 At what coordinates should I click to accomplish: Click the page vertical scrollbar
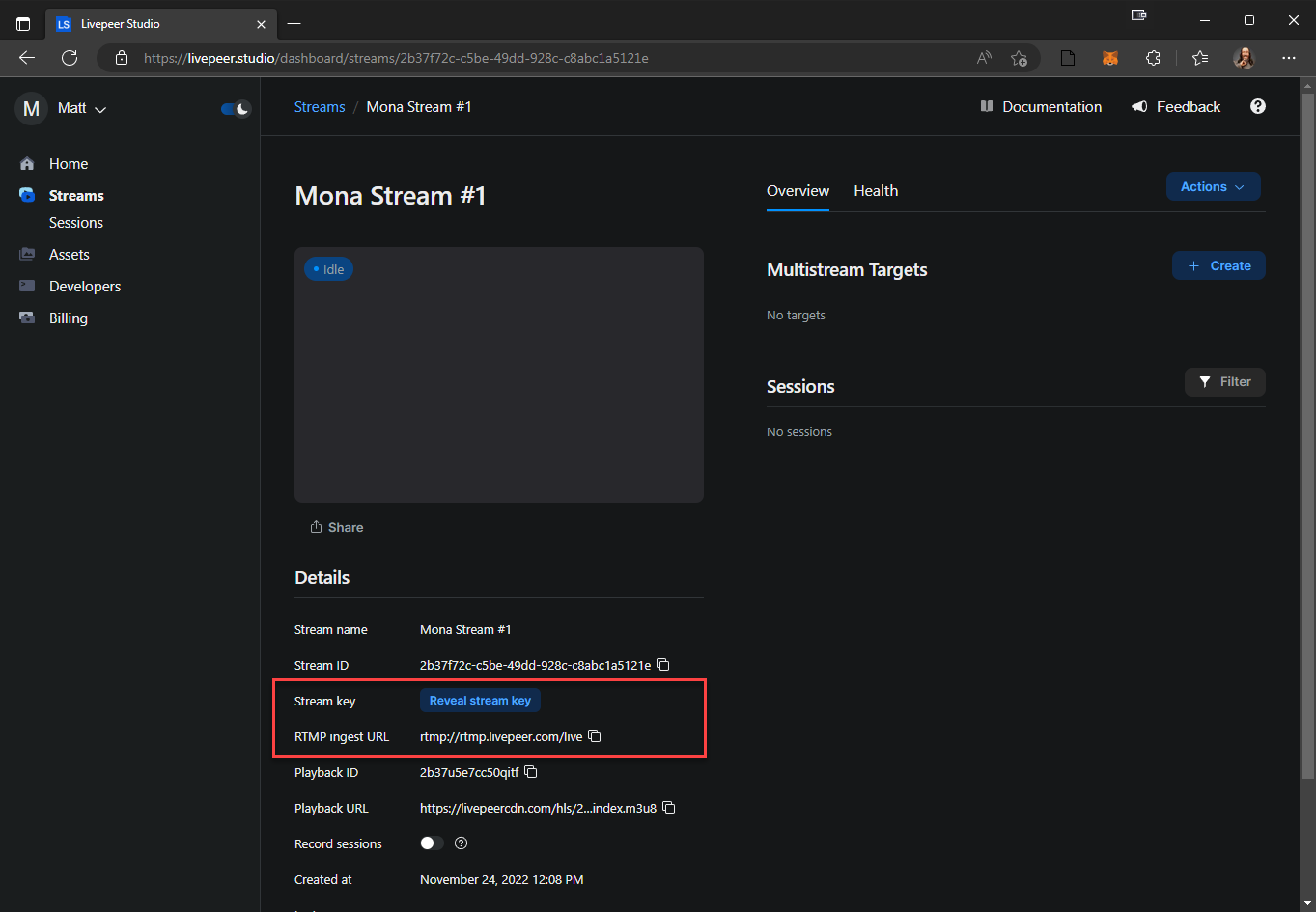click(1307, 434)
